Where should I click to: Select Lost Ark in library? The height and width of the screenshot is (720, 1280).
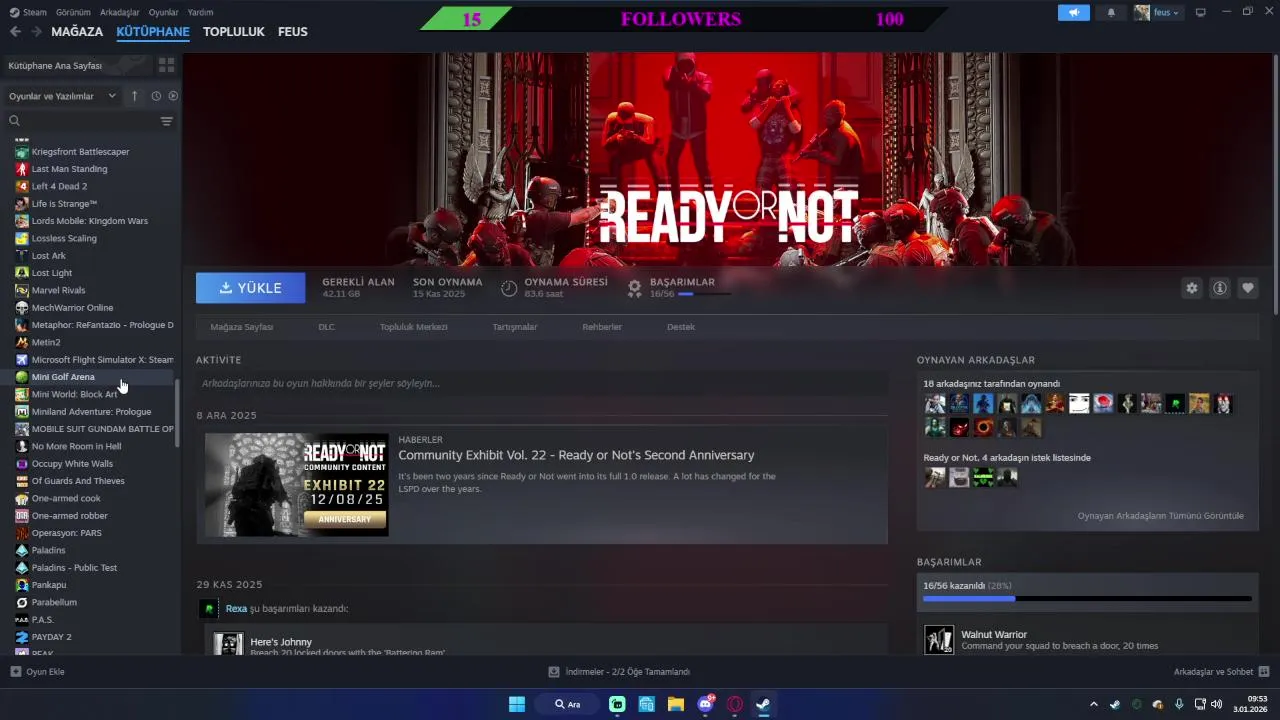[x=48, y=256]
